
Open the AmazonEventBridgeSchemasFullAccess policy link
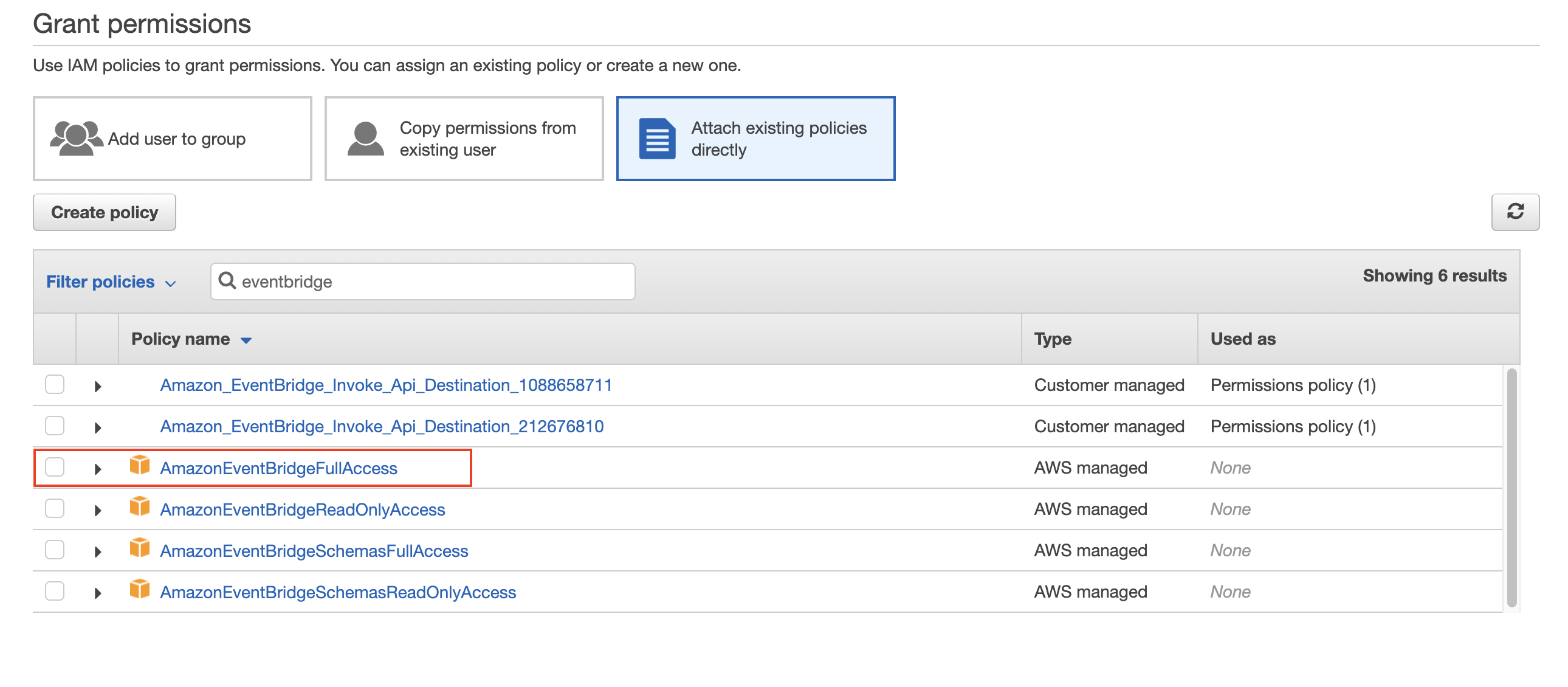314,551
